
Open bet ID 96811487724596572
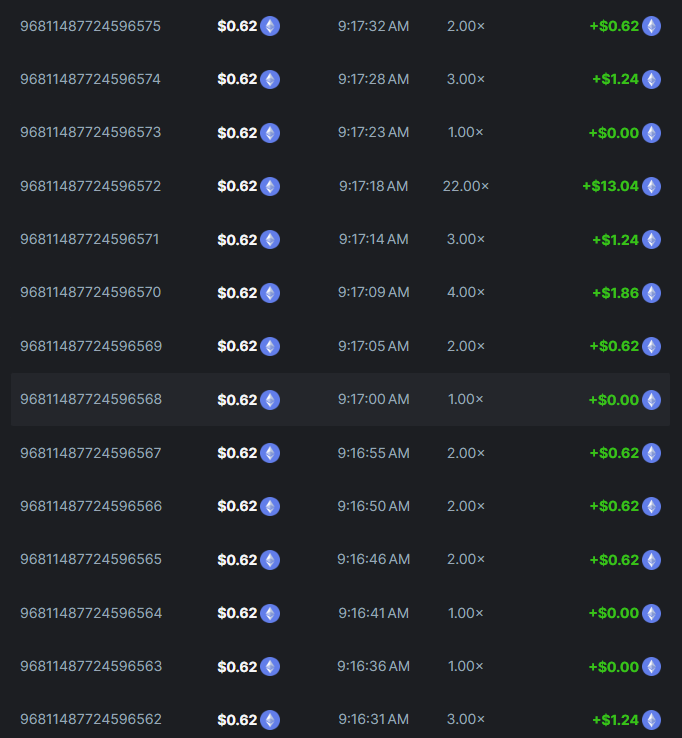(x=90, y=186)
